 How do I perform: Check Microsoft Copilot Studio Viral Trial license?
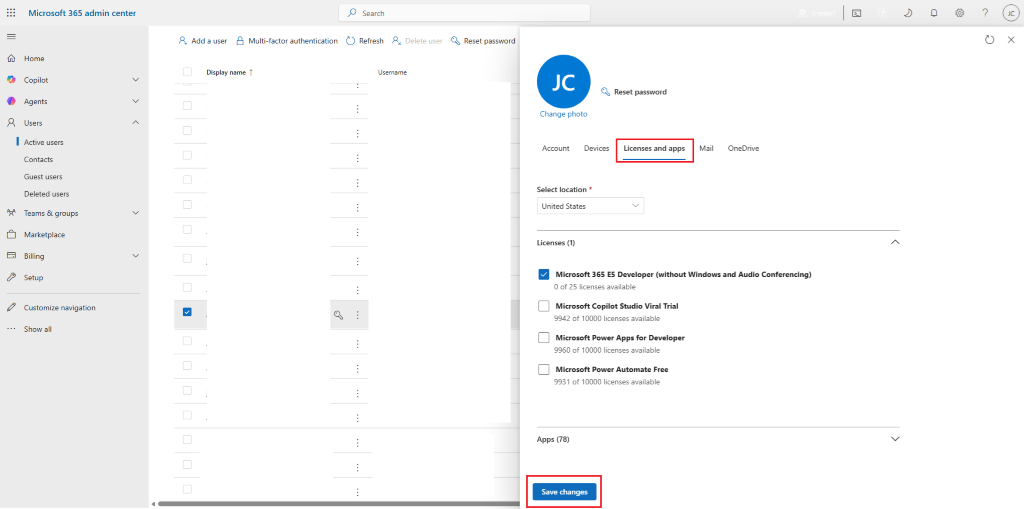[x=543, y=306]
